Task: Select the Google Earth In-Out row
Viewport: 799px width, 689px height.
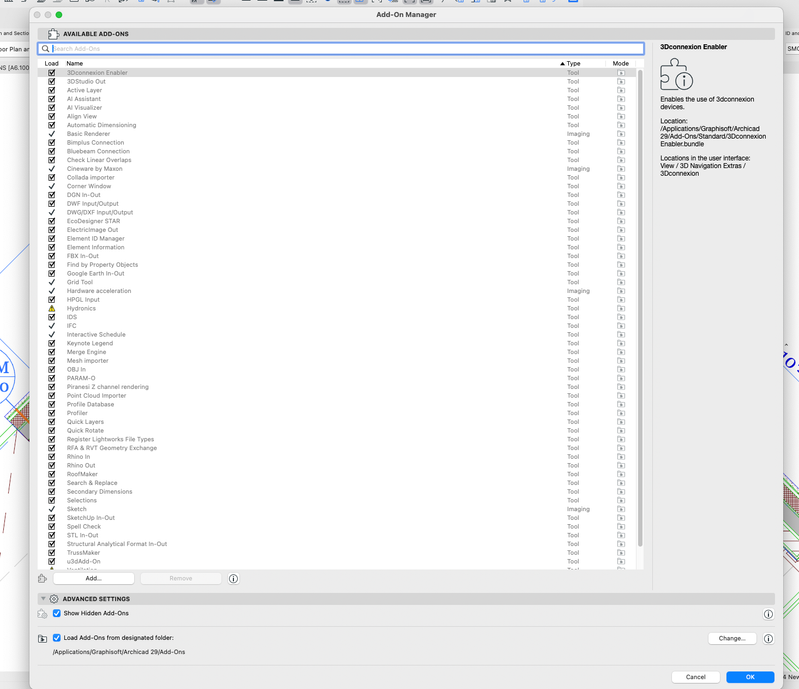Action: pyautogui.click(x=337, y=273)
